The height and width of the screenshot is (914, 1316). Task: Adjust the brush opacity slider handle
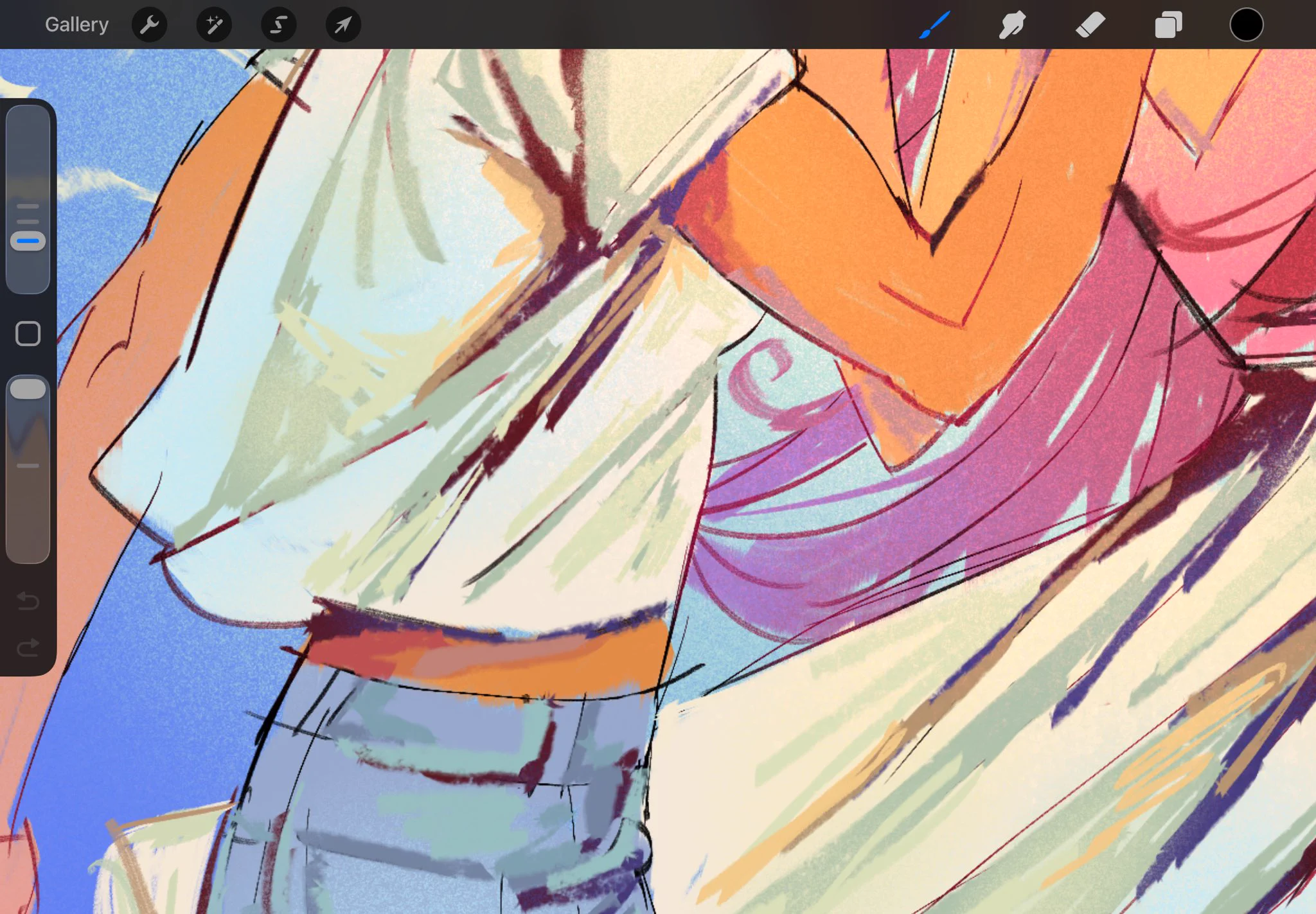tap(28, 389)
